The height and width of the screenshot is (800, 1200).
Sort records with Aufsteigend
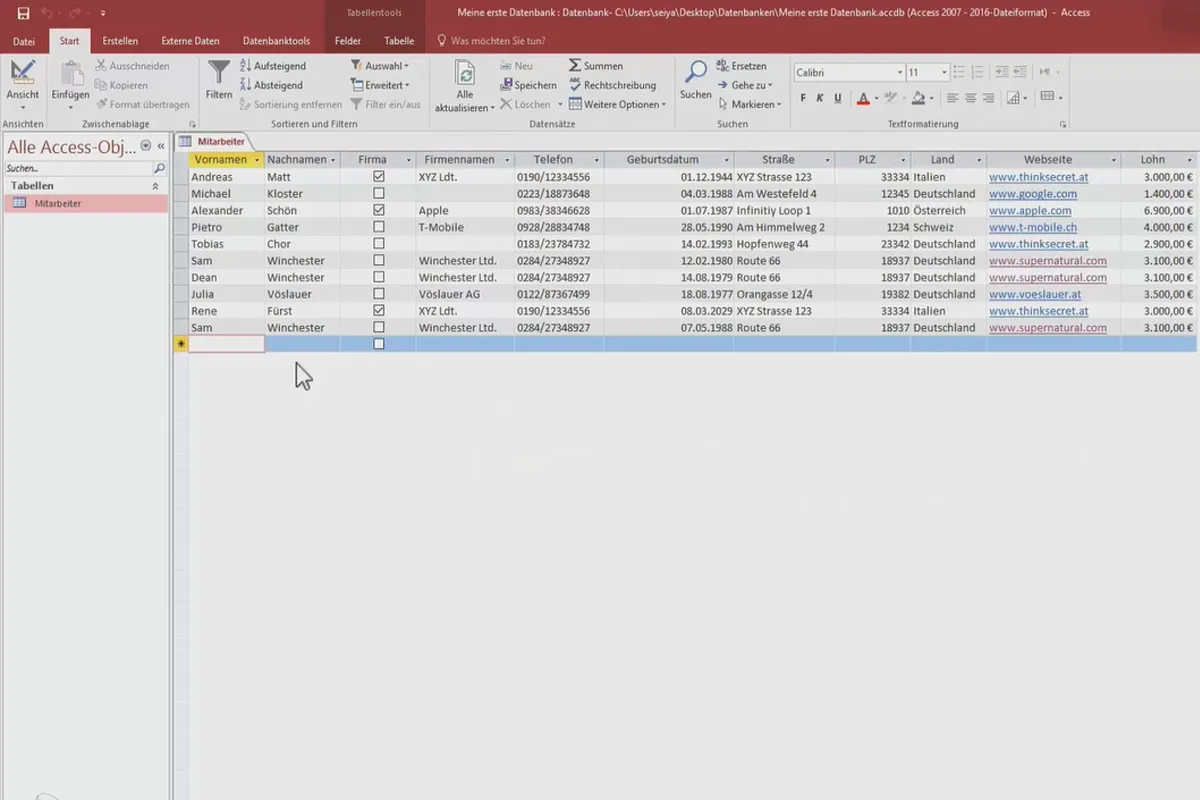(271, 66)
